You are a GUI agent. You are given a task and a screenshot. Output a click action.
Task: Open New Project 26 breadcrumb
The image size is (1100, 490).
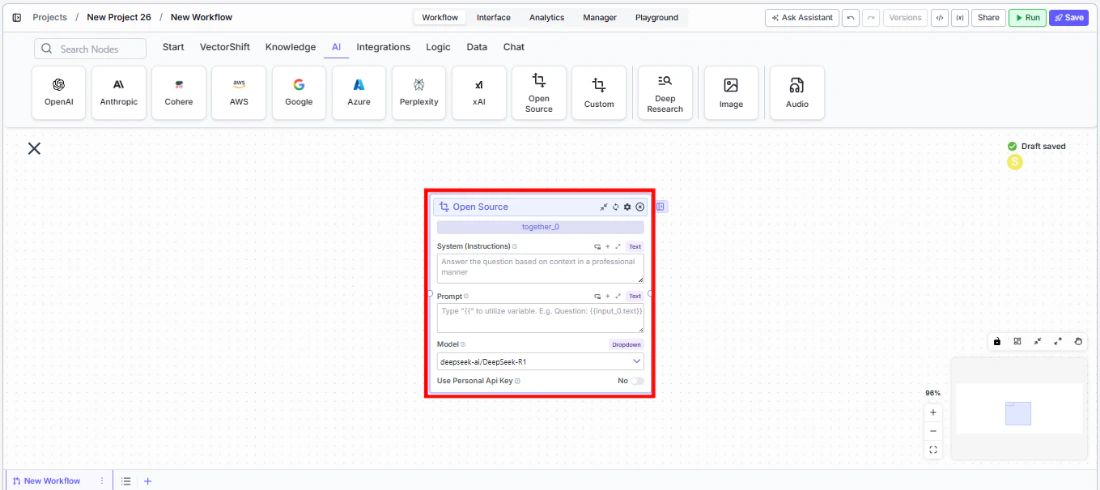tap(119, 17)
